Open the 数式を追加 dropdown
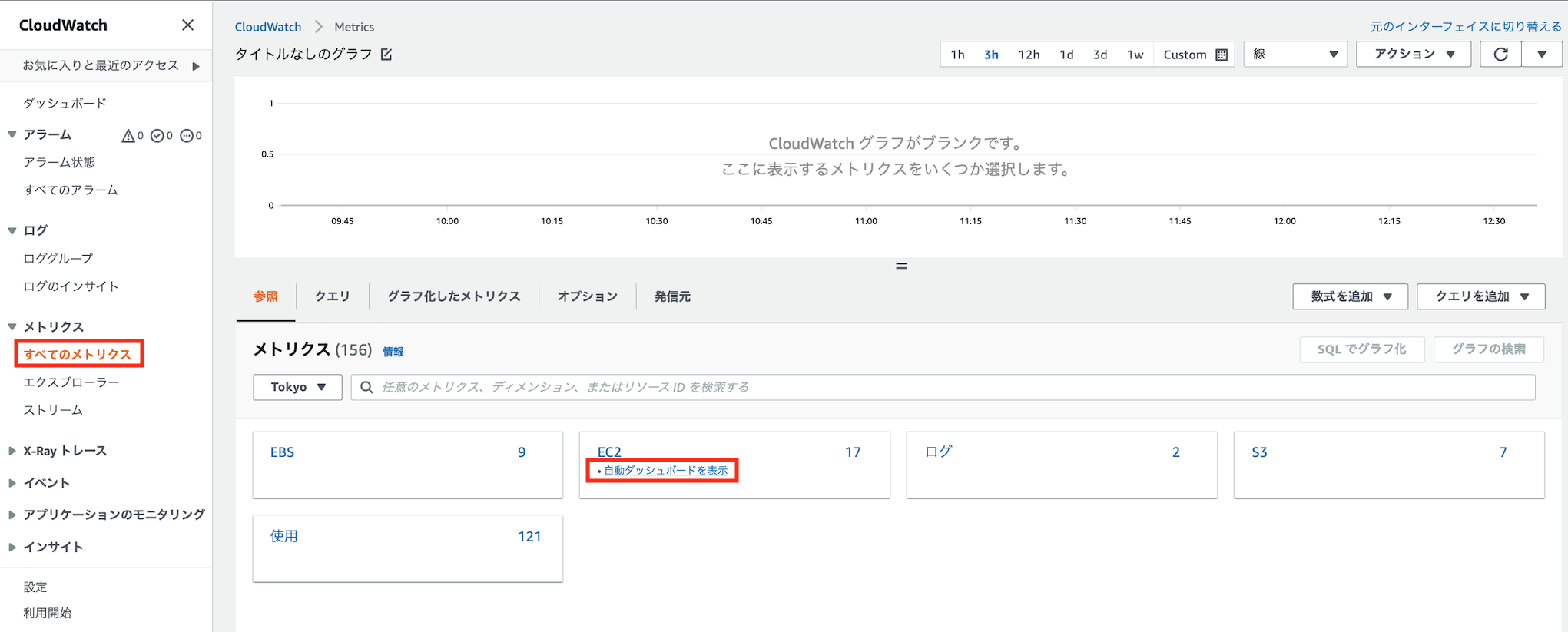1568x632 pixels. point(1351,296)
